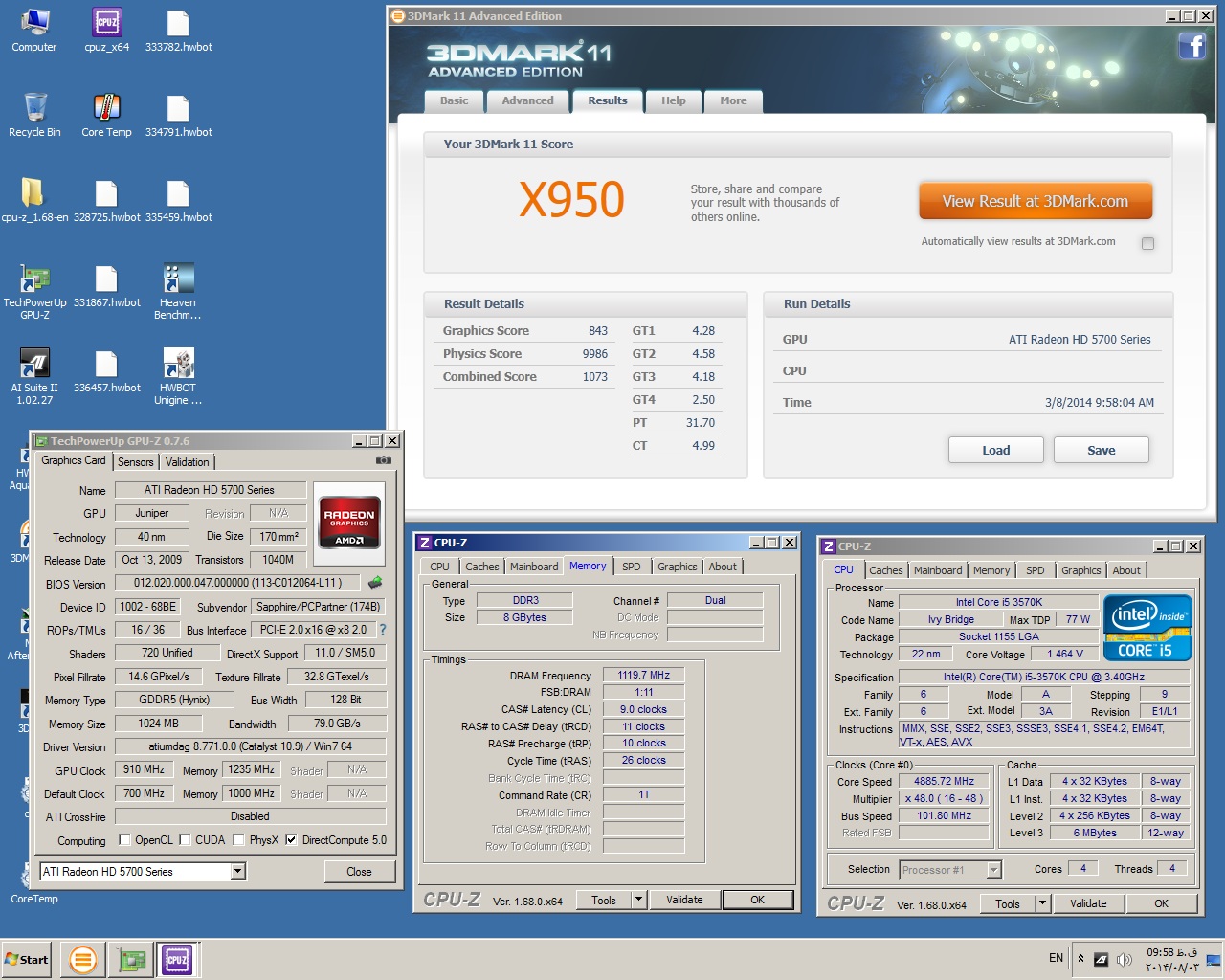Click the X950 score value
Viewport: 1225px width, 980px height.
[571, 200]
